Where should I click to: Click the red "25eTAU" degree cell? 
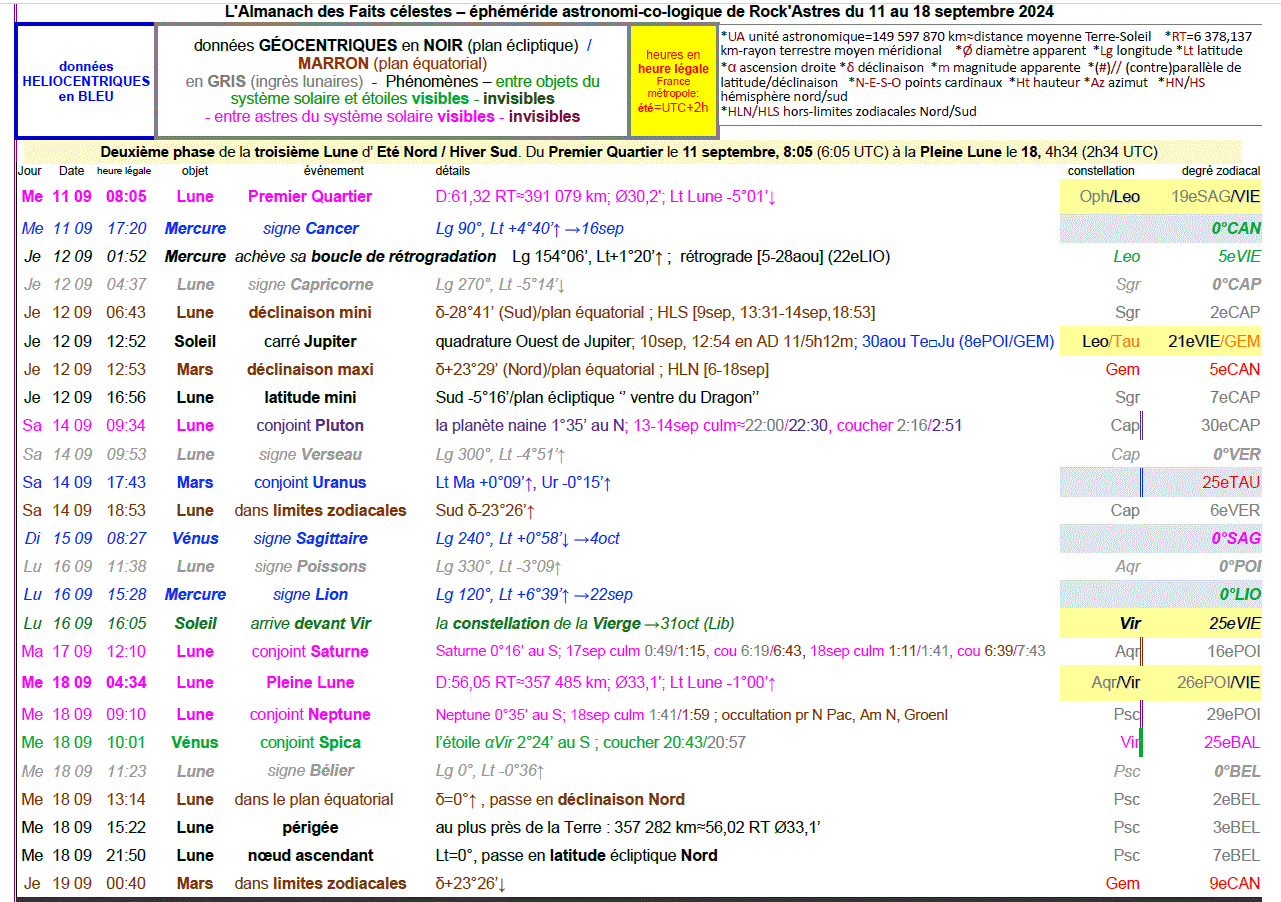tap(1231, 482)
